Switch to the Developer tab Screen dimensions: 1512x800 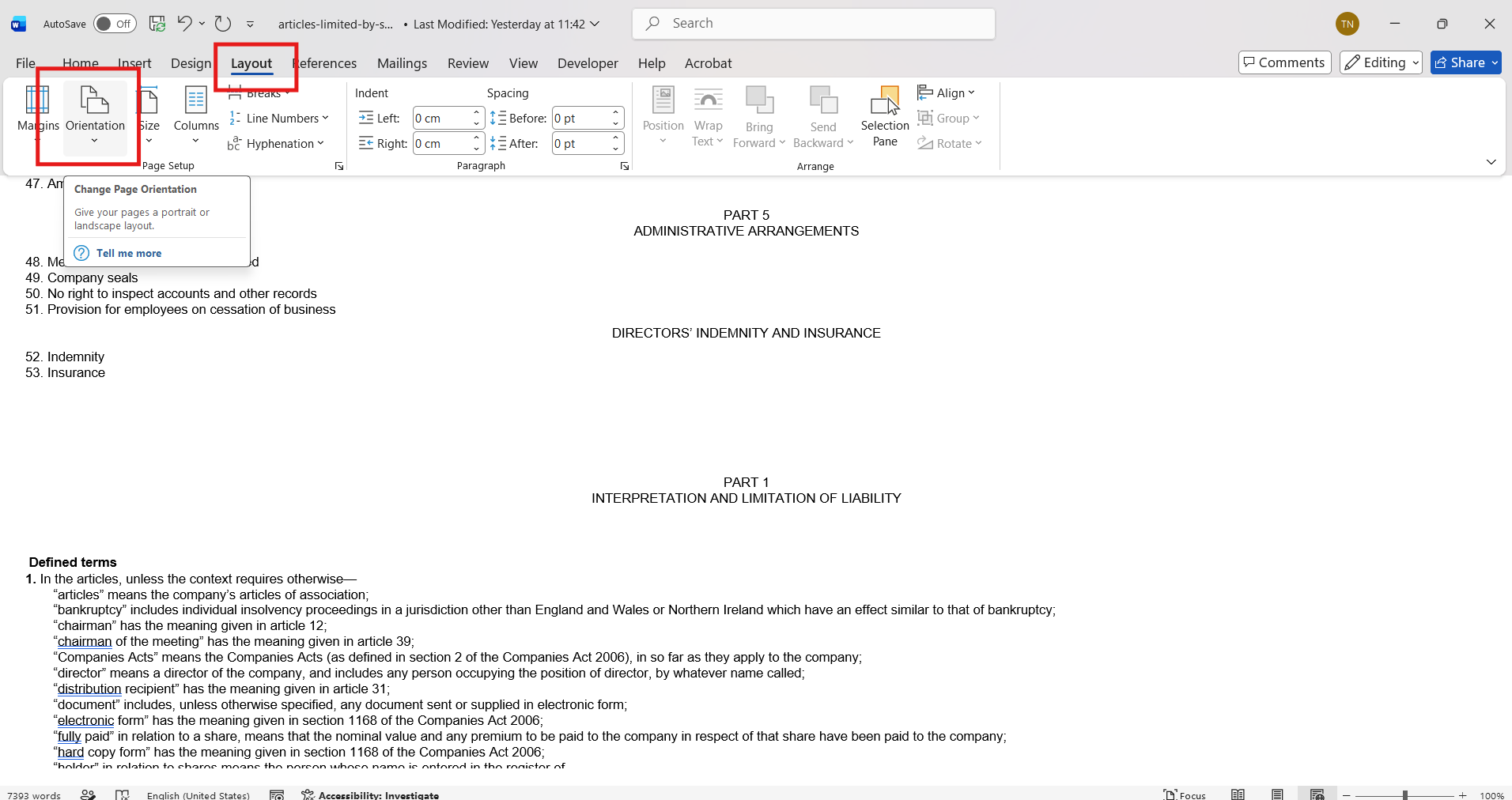(x=588, y=63)
